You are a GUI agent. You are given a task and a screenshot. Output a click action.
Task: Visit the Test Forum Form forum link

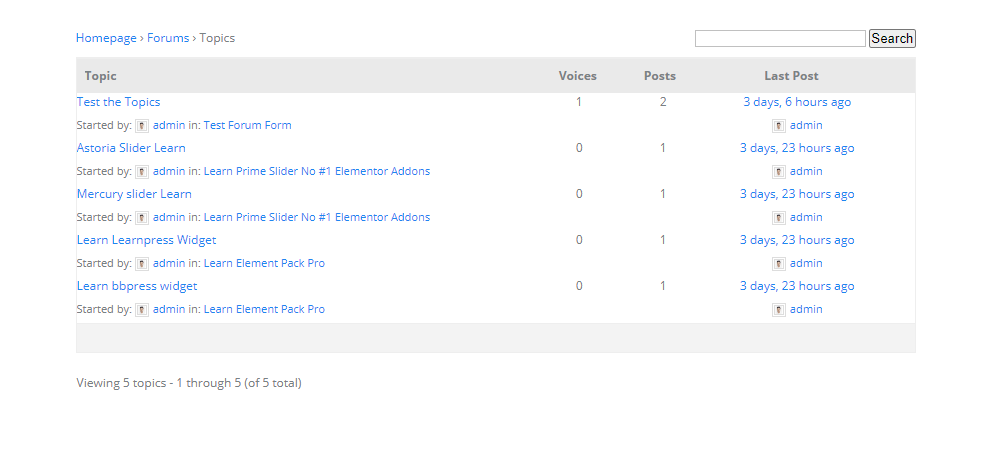[247, 125]
